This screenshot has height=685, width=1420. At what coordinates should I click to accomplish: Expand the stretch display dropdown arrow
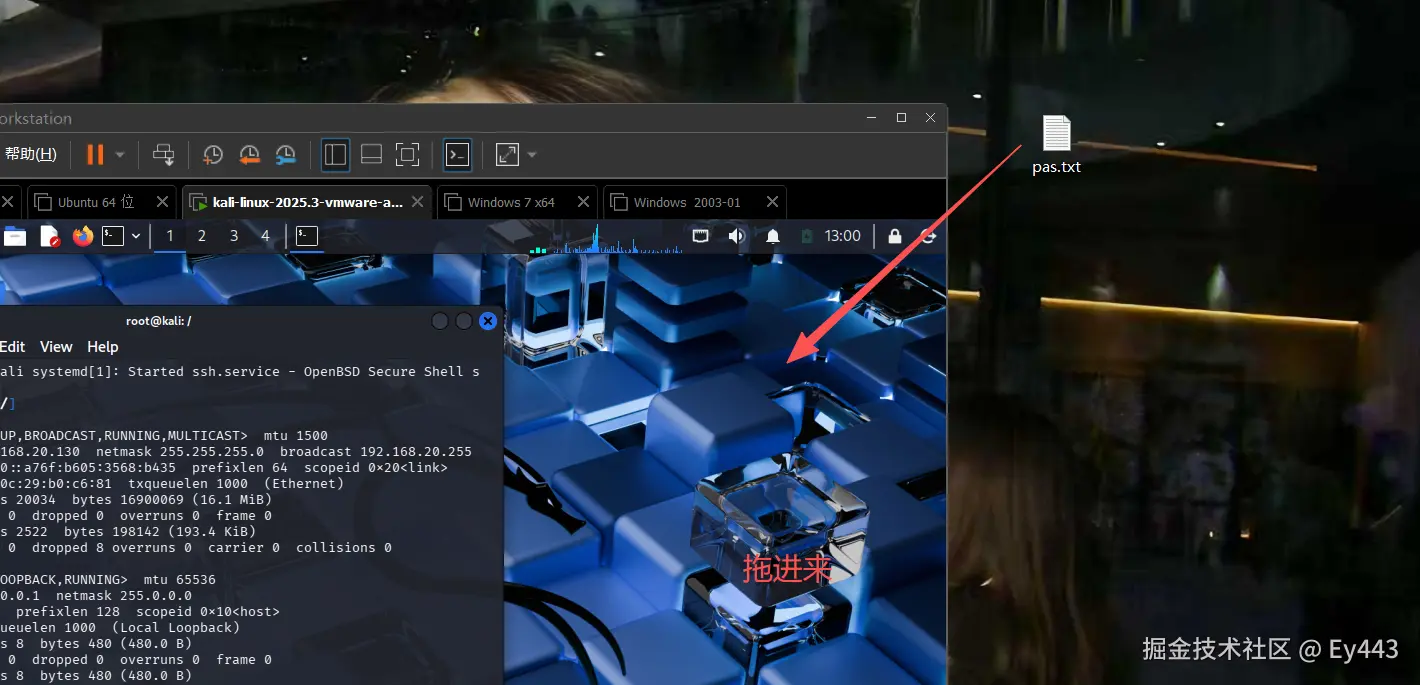[x=532, y=155]
